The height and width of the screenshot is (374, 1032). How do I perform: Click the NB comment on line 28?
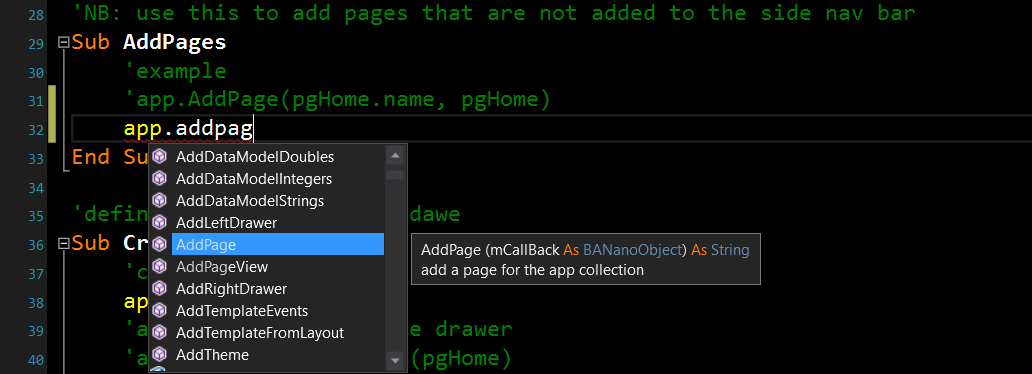pyautogui.click(x=494, y=13)
